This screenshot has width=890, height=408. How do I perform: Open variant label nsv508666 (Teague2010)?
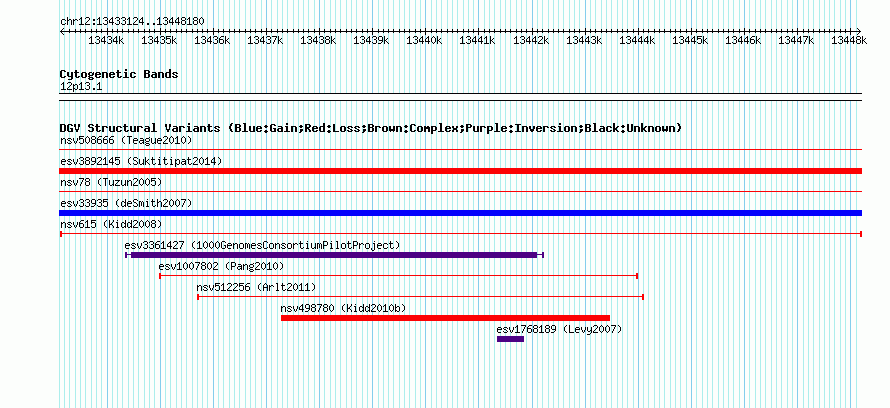(126, 140)
